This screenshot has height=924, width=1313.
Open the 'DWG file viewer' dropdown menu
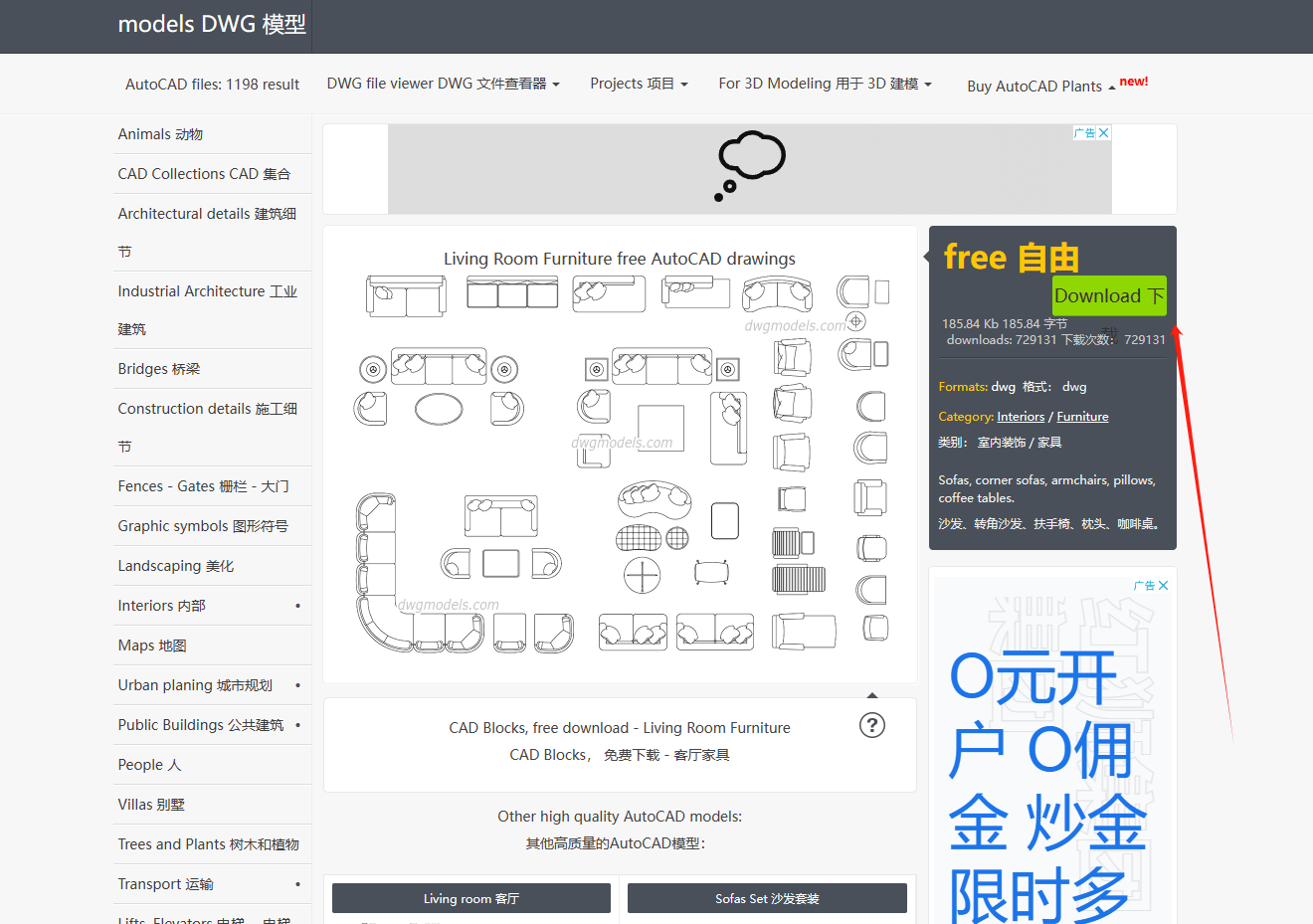pos(442,84)
